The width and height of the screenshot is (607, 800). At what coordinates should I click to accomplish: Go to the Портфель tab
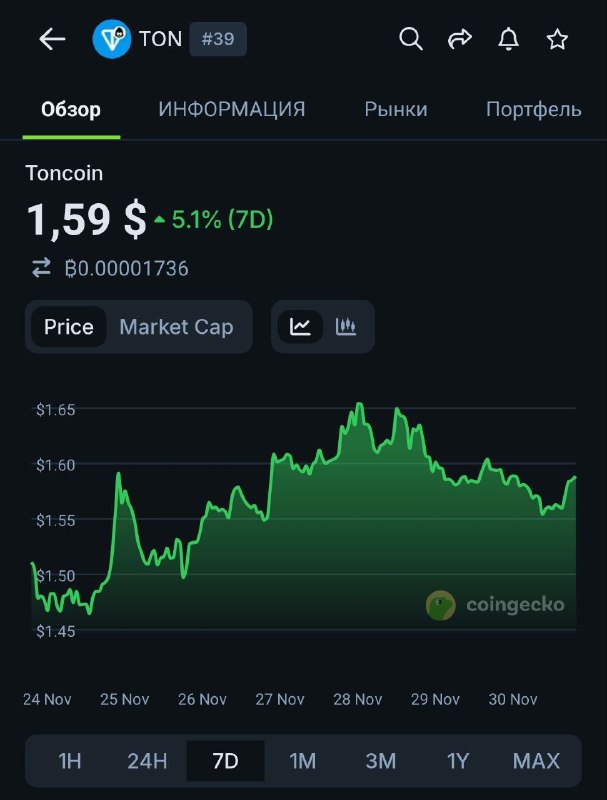(x=533, y=109)
